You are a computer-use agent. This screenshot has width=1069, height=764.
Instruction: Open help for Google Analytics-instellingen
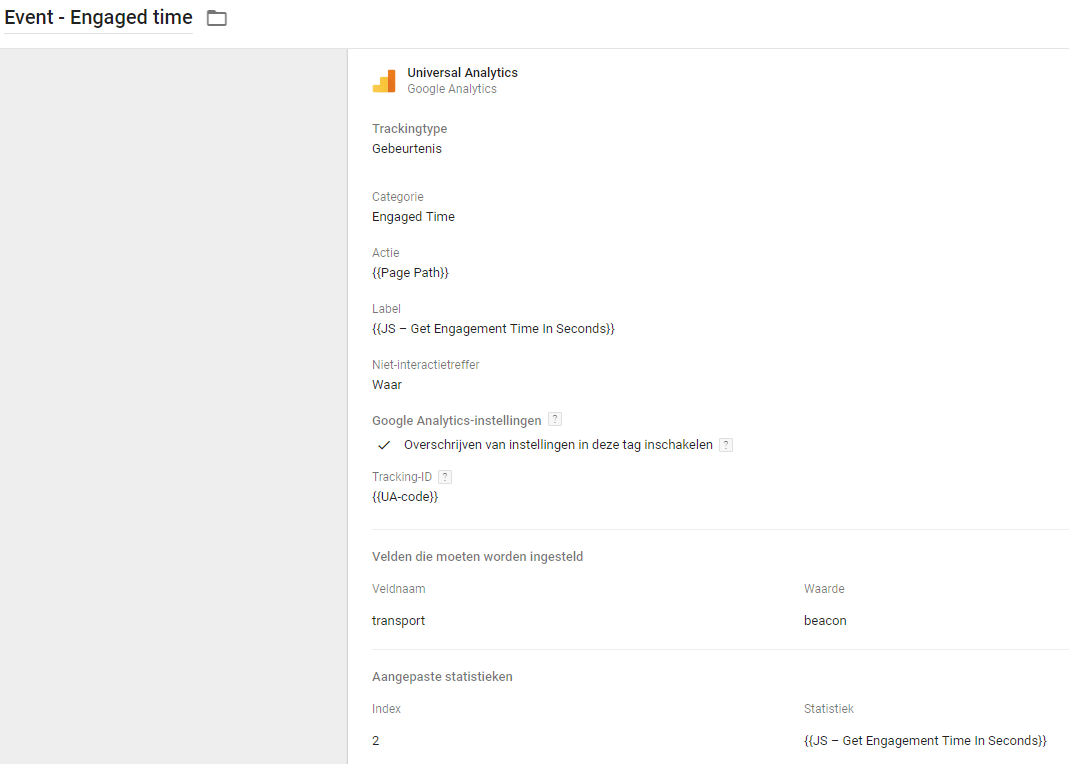(555, 420)
